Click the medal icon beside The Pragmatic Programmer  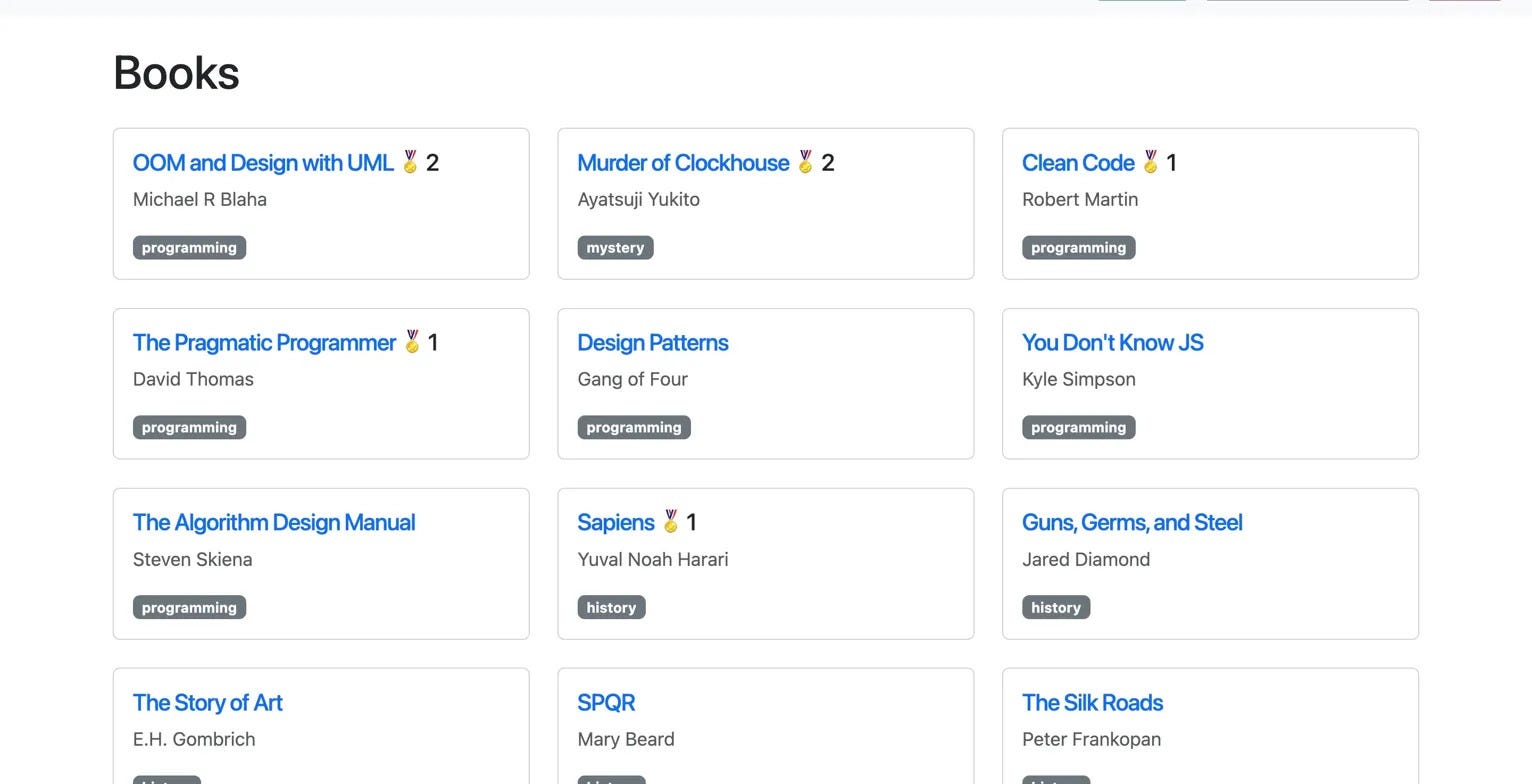pos(412,342)
